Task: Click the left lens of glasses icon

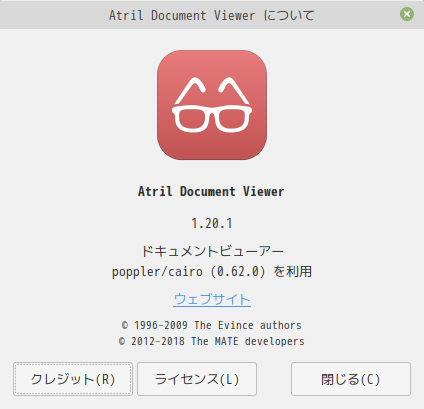Action: (192, 119)
